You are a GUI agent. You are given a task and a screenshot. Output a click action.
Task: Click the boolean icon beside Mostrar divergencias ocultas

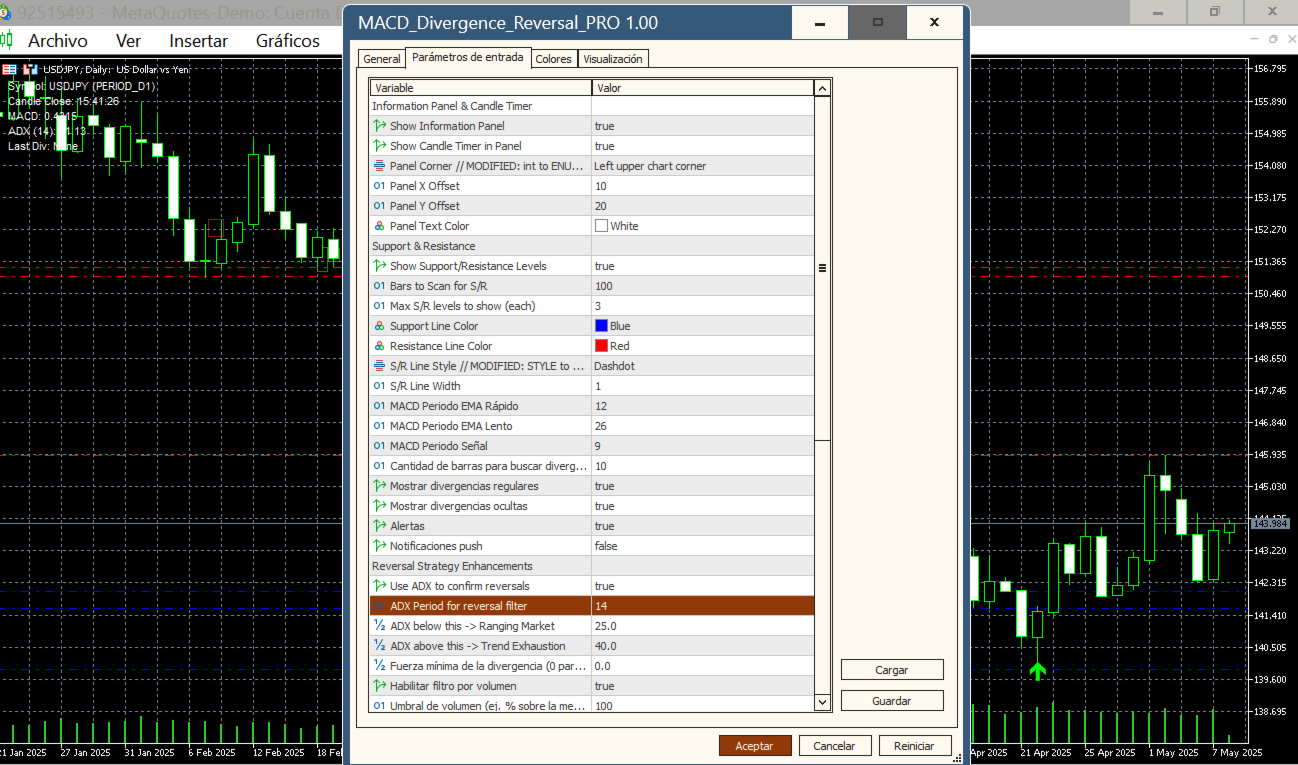pyautogui.click(x=379, y=506)
